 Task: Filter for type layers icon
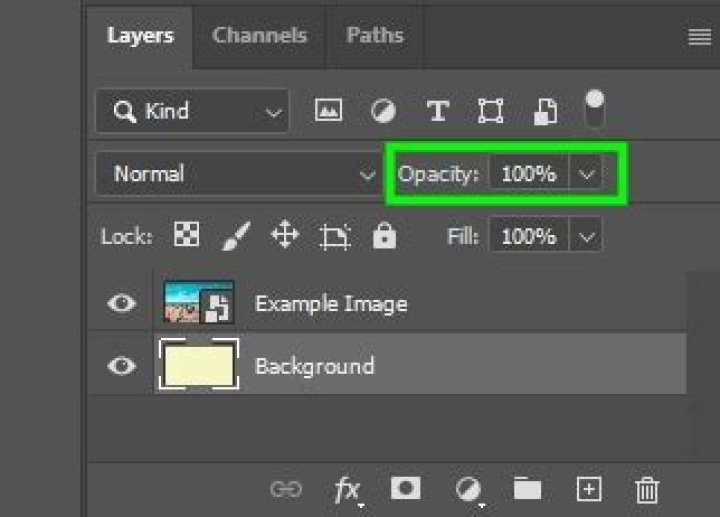(x=437, y=111)
